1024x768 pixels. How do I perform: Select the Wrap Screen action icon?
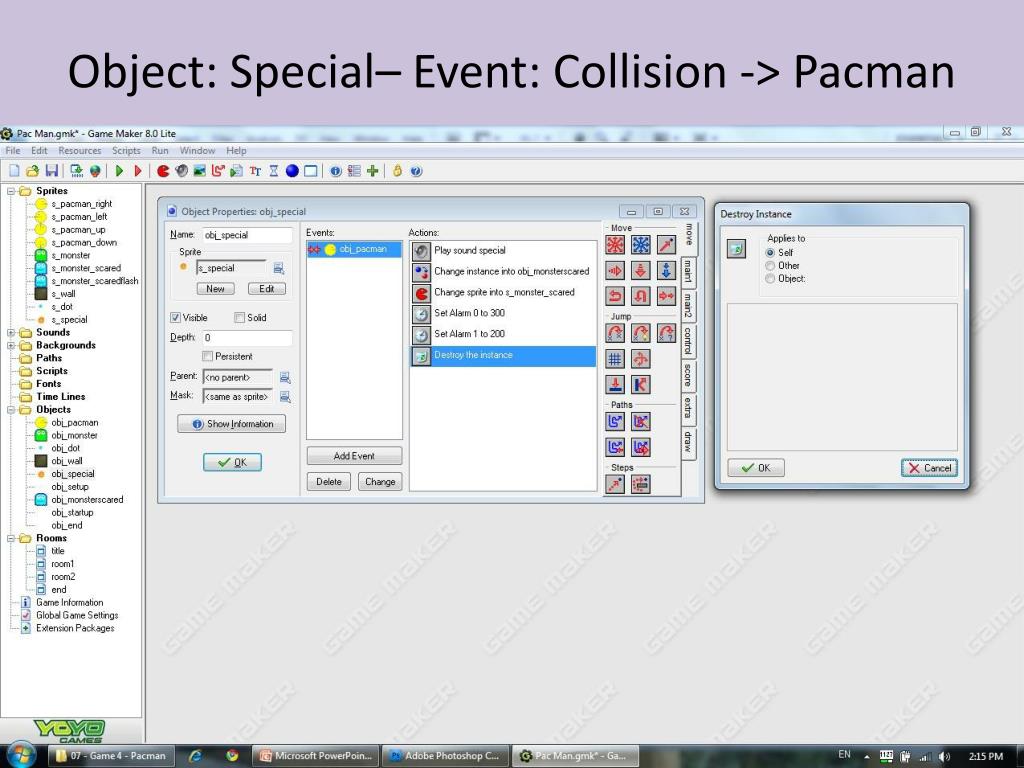click(641, 359)
